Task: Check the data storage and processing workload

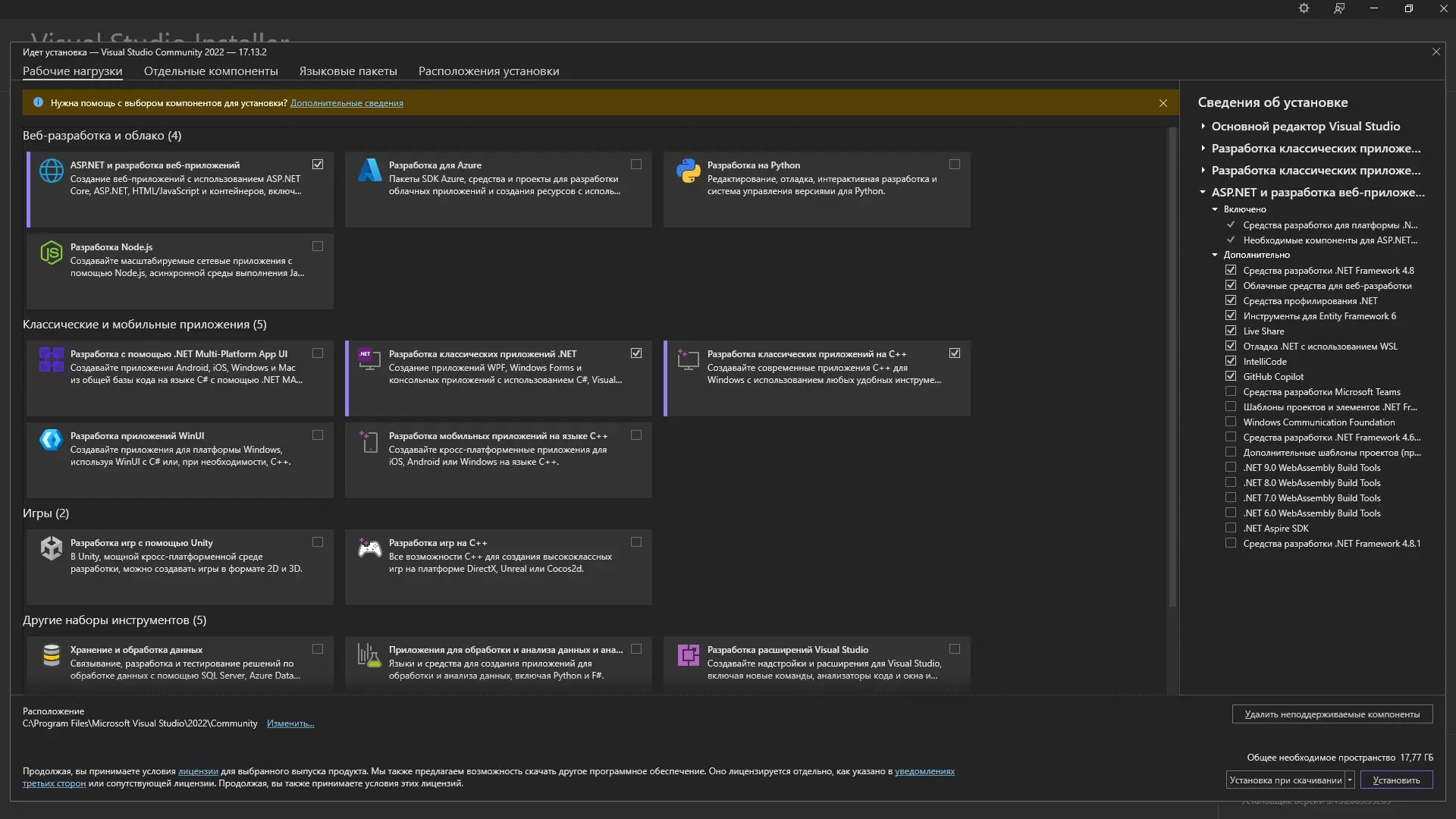Action: pyautogui.click(x=318, y=648)
